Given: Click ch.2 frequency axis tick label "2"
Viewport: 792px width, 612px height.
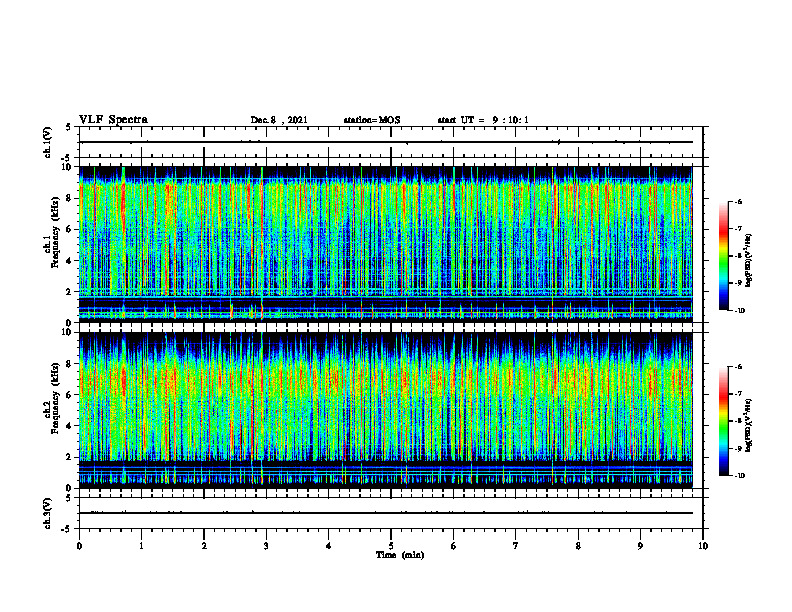Looking at the screenshot, I should [x=68, y=457].
